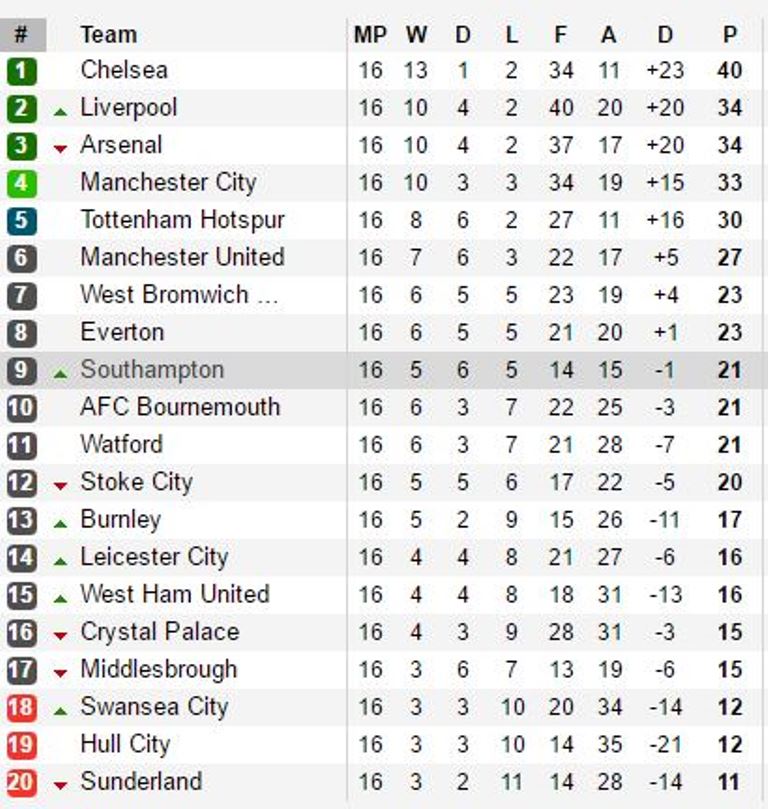The width and height of the screenshot is (768, 809).
Task: Click Southampton's green up arrow indicator
Action: pos(60,373)
